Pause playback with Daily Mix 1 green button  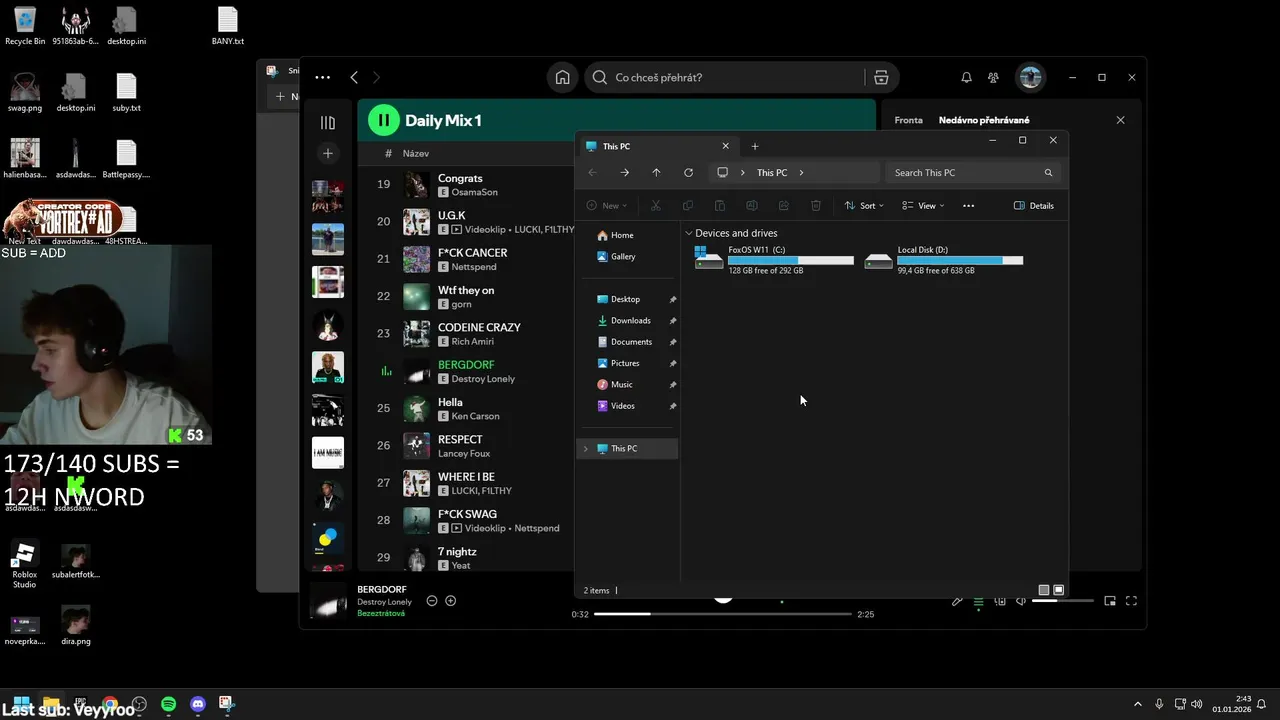[x=384, y=120]
